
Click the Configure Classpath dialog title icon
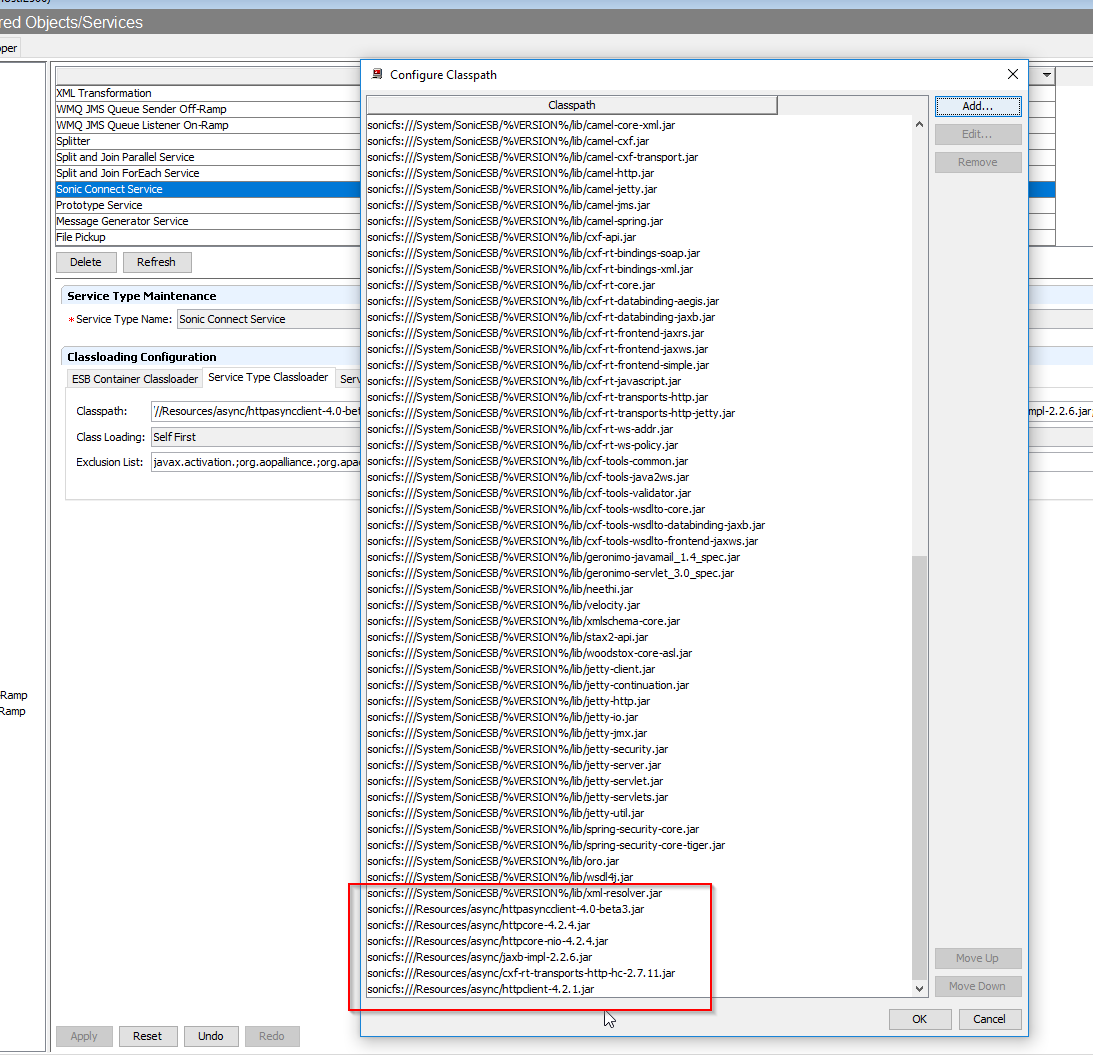(x=377, y=74)
